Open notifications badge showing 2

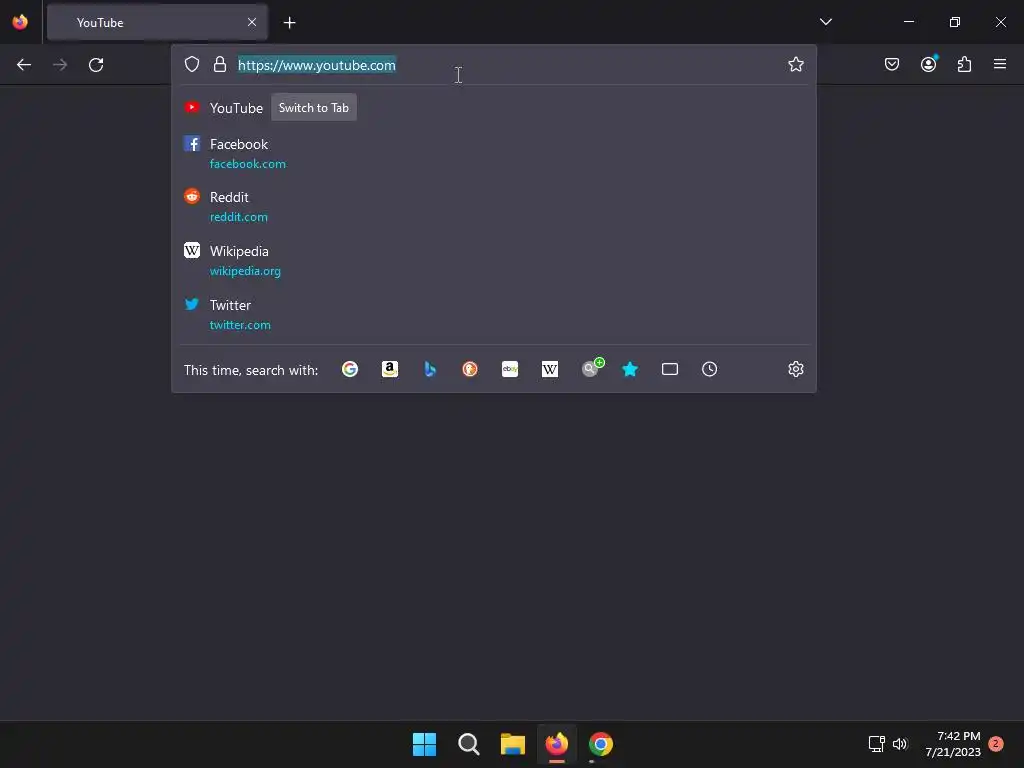996,744
